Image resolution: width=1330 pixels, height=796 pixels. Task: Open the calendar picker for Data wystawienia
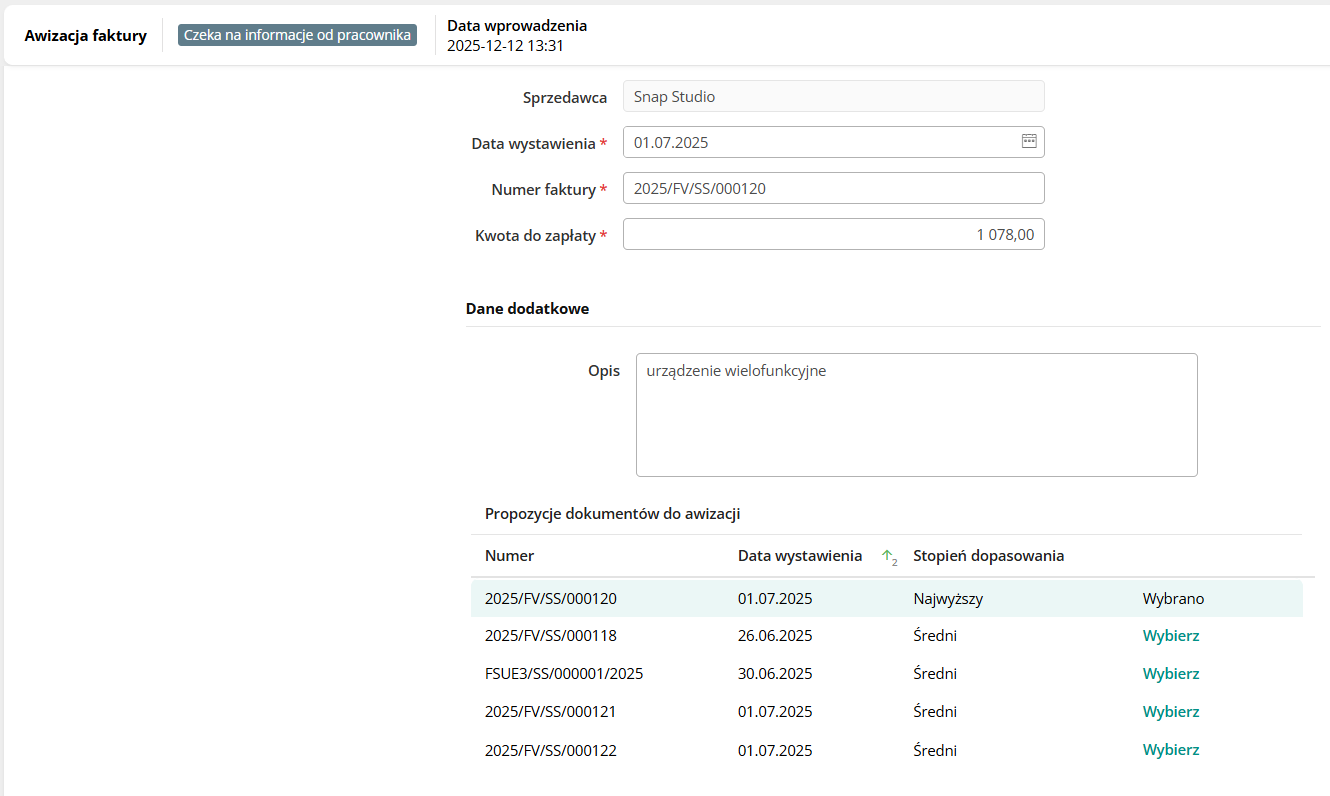[1029, 142]
